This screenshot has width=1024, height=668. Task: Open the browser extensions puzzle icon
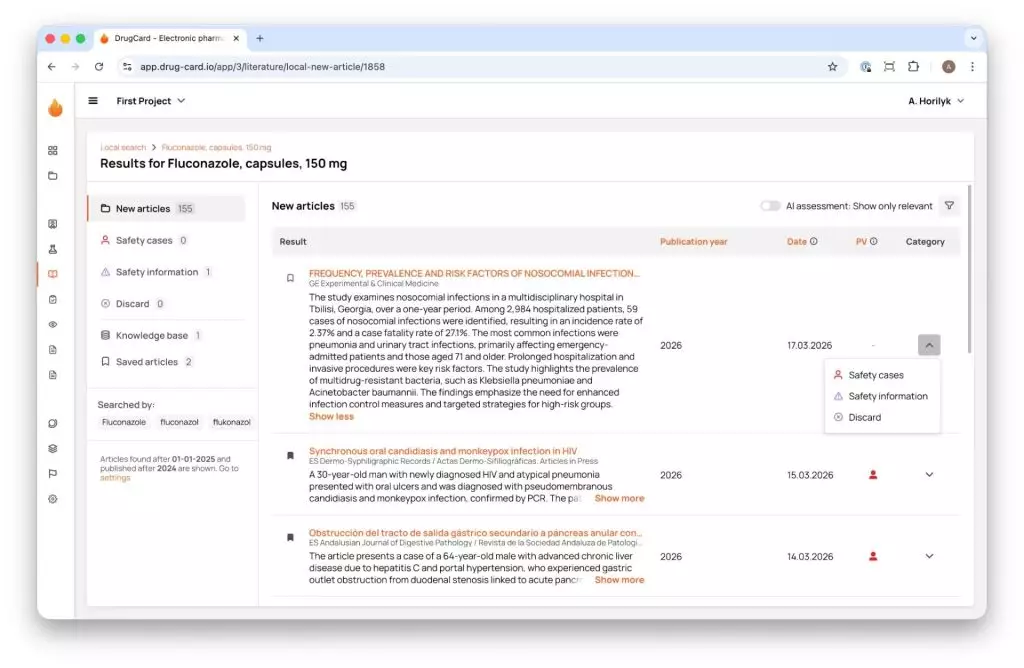(914, 67)
